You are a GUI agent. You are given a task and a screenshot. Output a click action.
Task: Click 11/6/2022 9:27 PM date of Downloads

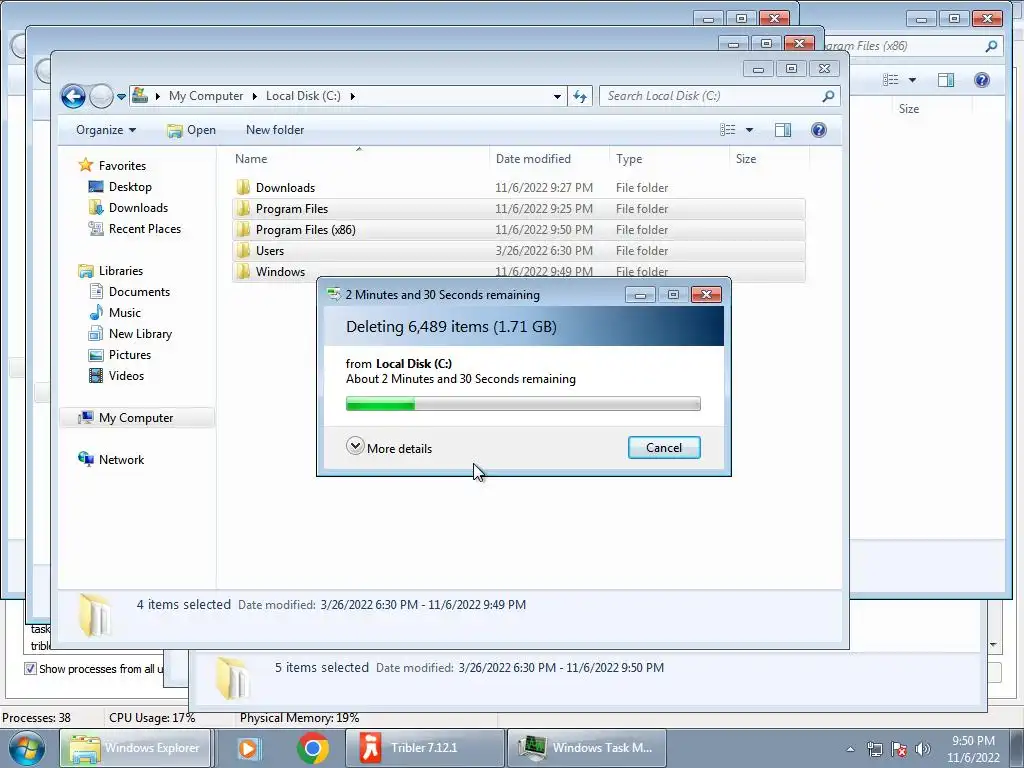544,188
